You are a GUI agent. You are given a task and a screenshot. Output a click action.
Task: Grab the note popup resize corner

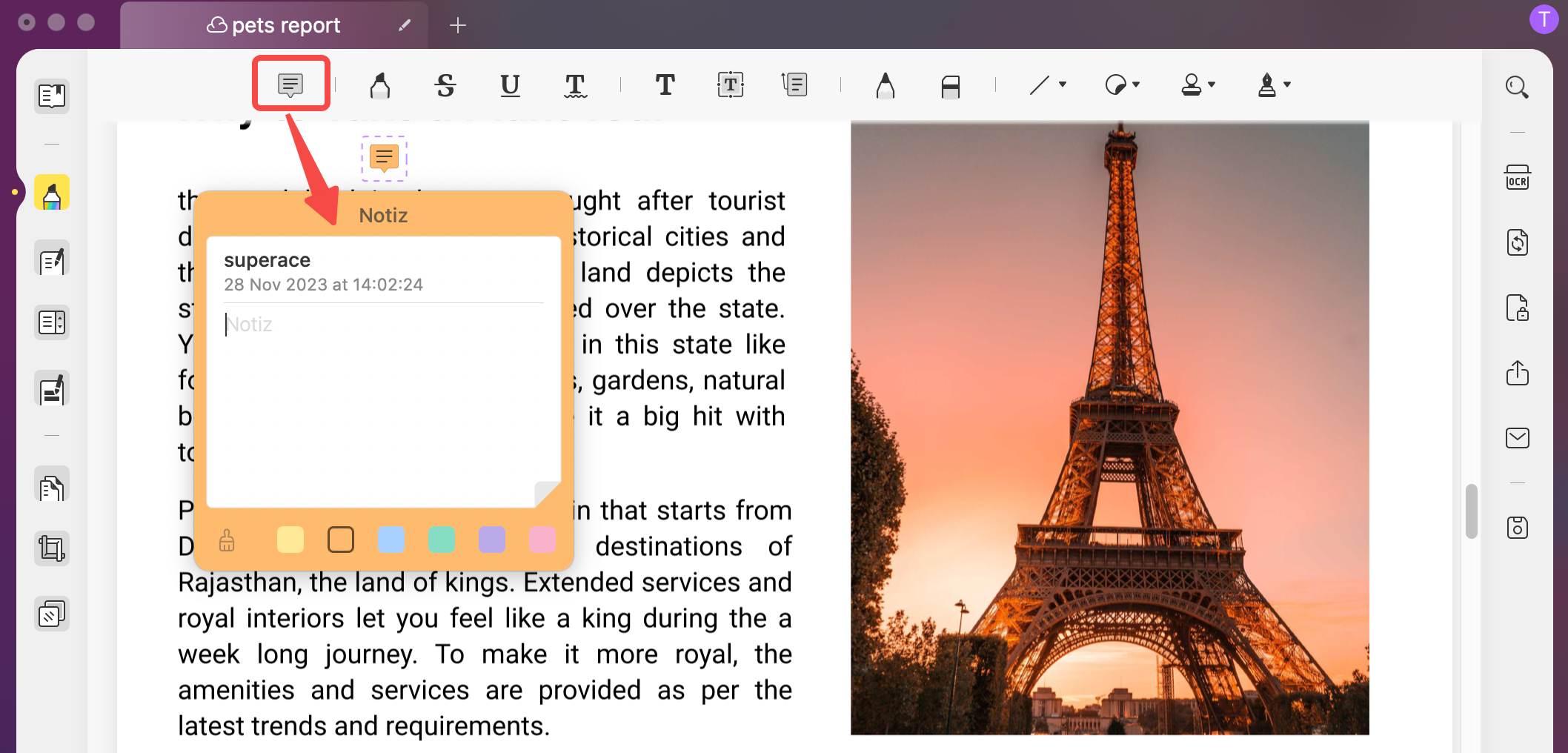point(548,494)
